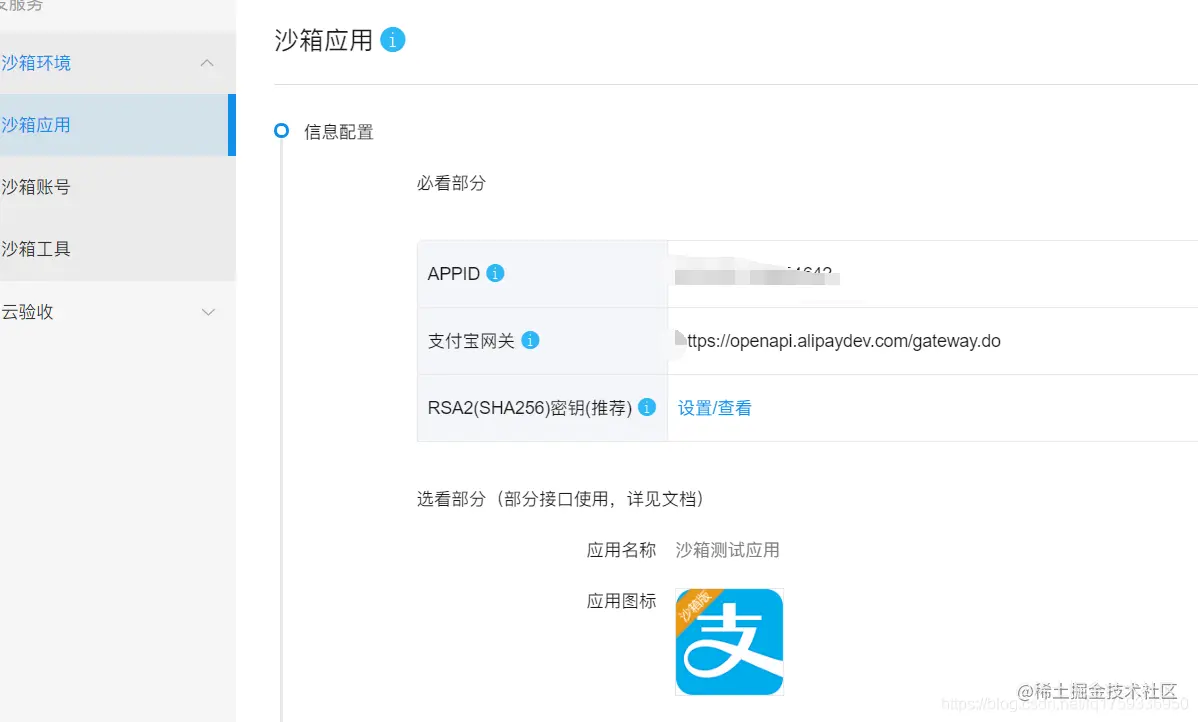Click the info icon beside 沙箱应用 heading
The height and width of the screenshot is (722, 1198).
[392, 40]
